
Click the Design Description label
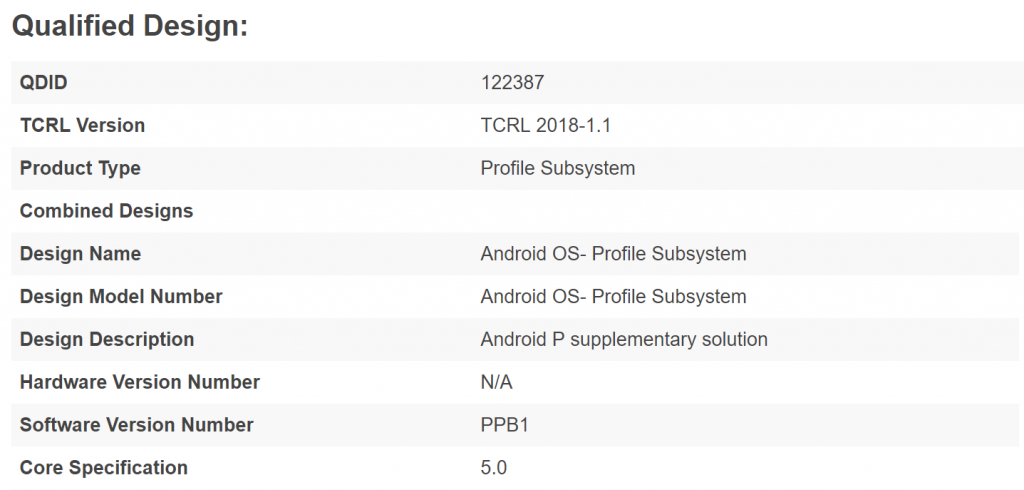(107, 340)
